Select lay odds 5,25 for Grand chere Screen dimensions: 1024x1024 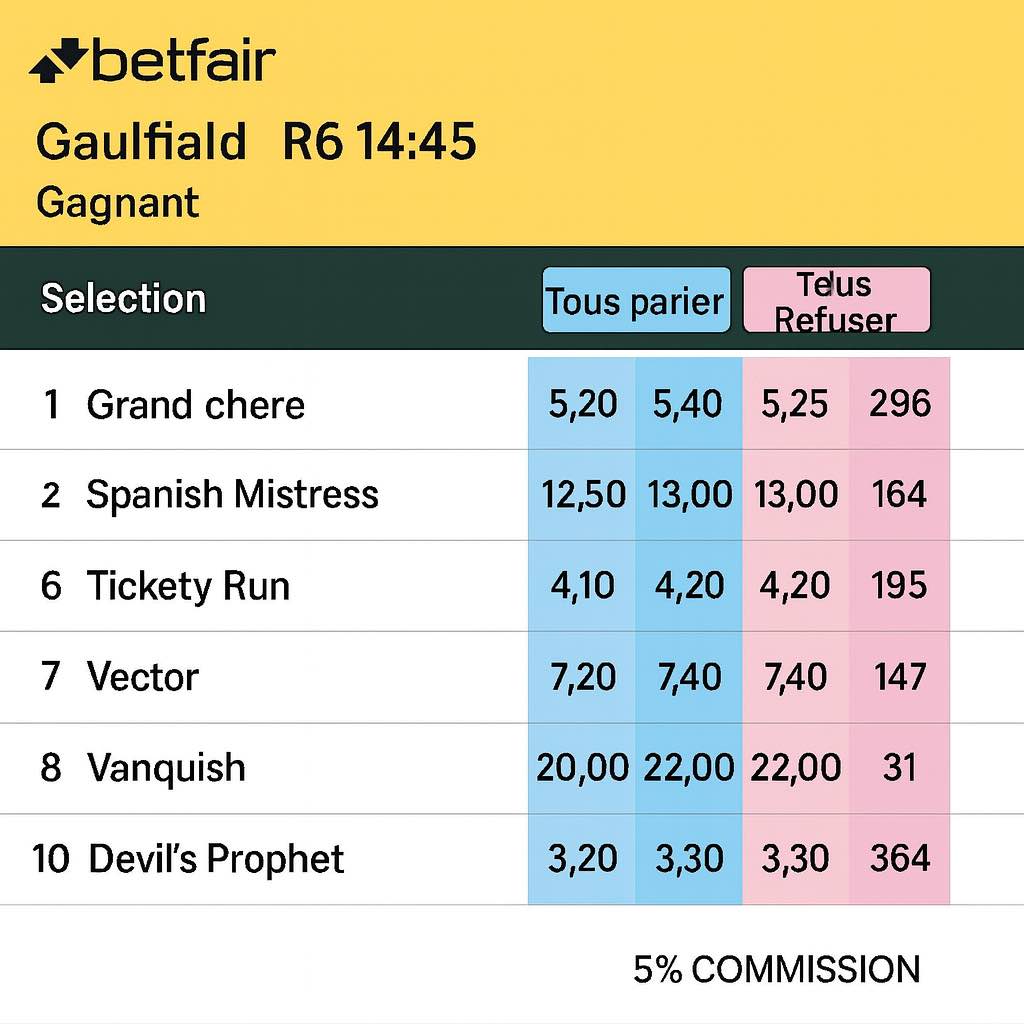coord(795,404)
